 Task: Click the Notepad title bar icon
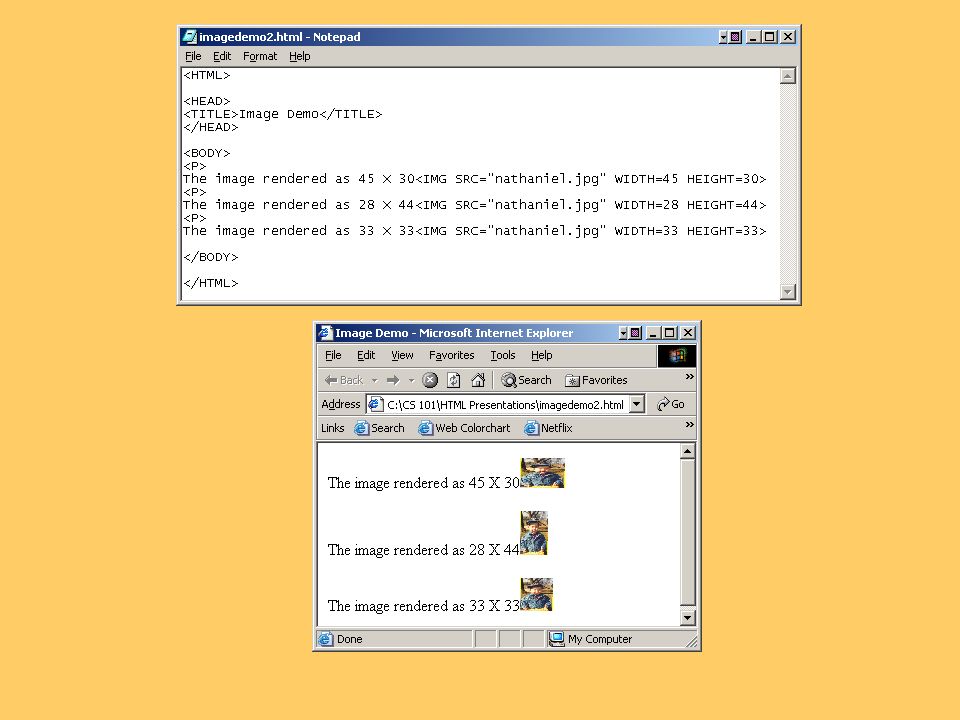coord(189,37)
